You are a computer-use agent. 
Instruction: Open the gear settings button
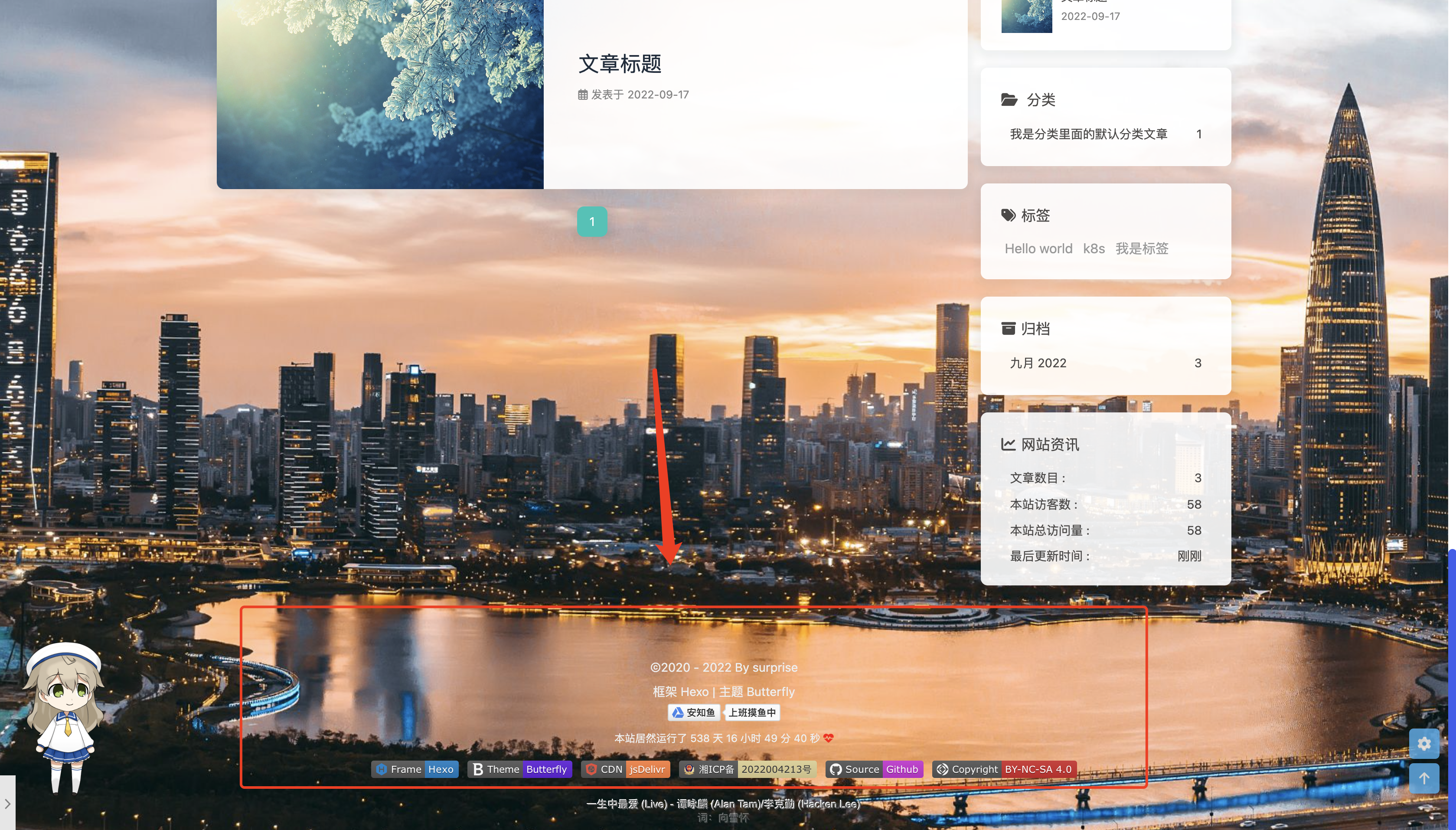(x=1423, y=743)
